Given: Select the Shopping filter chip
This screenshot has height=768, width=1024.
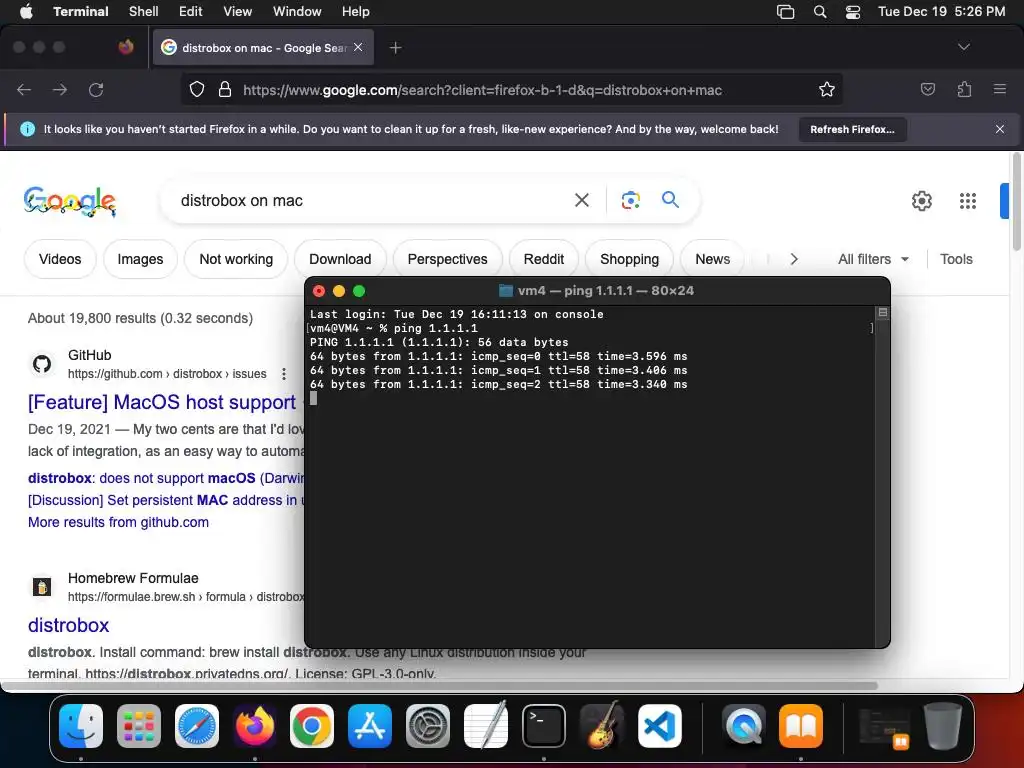Looking at the screenshot, I should pos(630,259).
